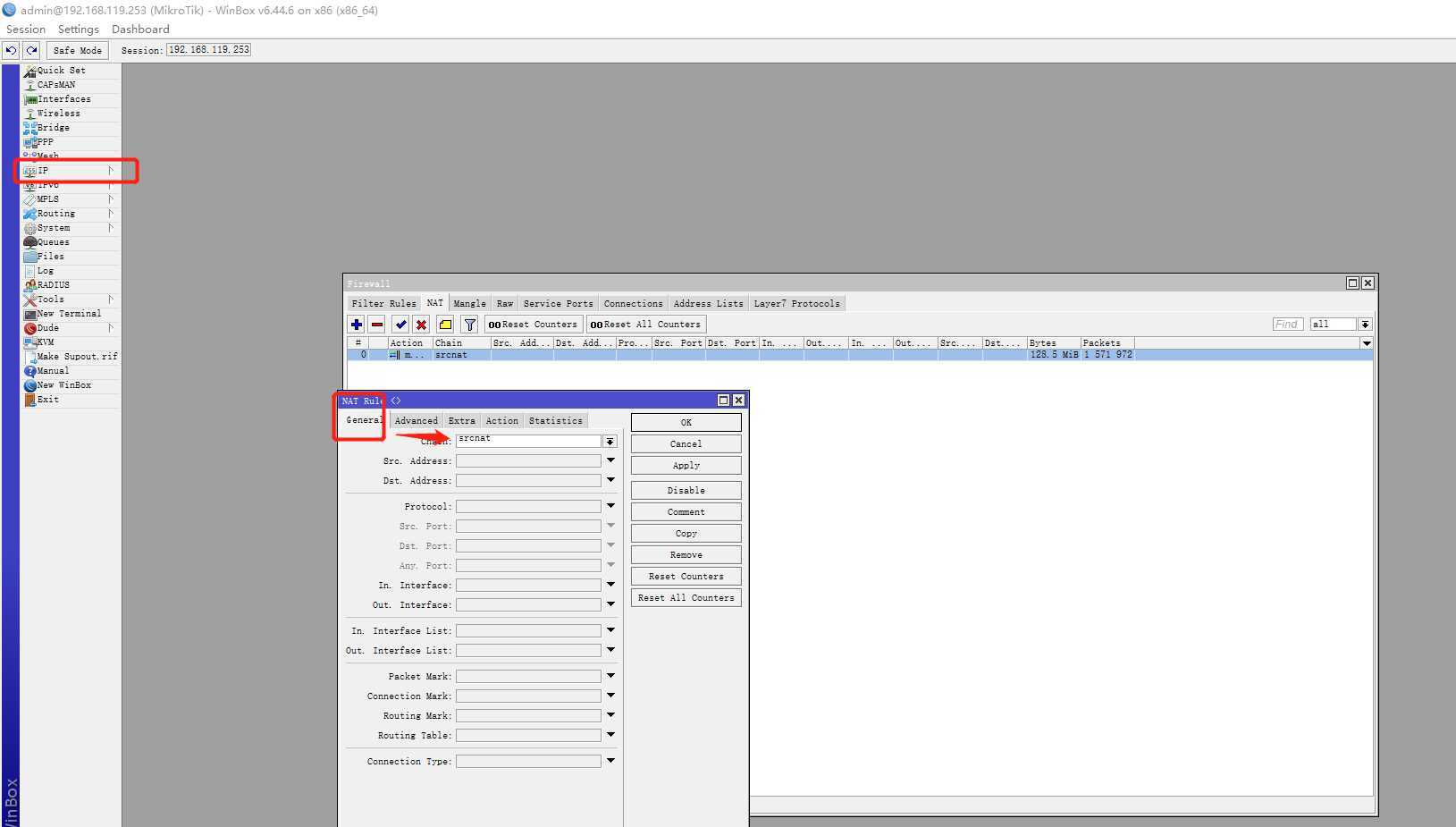
Task: Switch to Filter Rules tab
Action: point(383,304)
